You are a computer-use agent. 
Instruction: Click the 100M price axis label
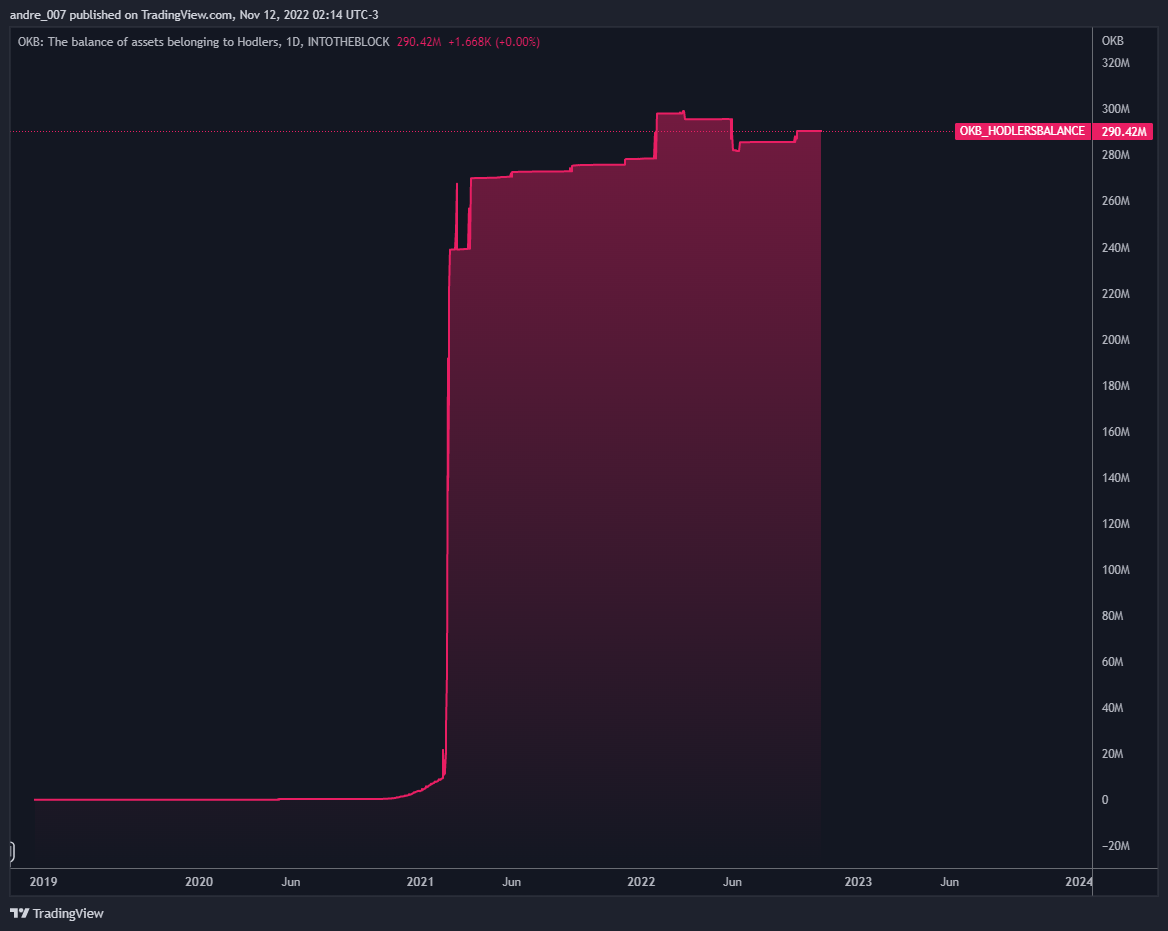(1116, 570)
